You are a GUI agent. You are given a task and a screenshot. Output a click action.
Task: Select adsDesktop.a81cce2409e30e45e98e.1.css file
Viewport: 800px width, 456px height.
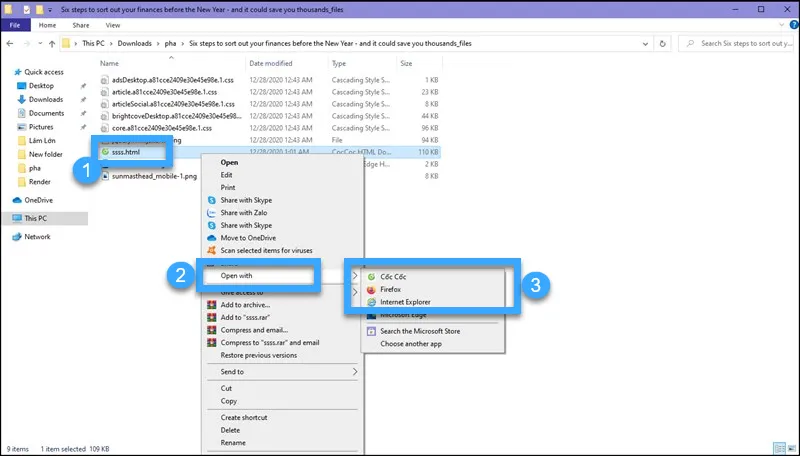(172, 80)
